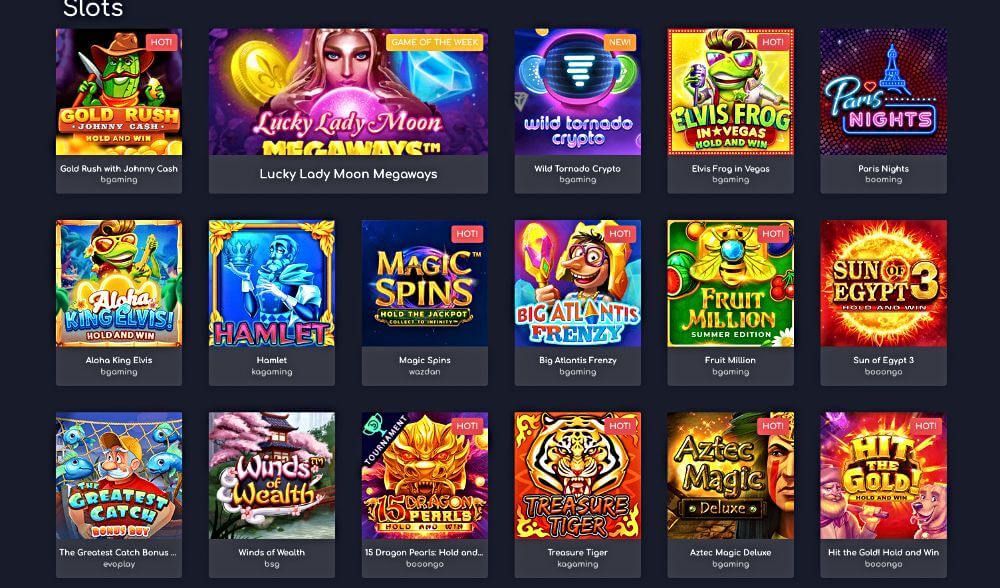1000x588 pixels.
Task: Click the Aloha King Elvis game artwork
Action: pyautogui.click(x=119, y=284)
